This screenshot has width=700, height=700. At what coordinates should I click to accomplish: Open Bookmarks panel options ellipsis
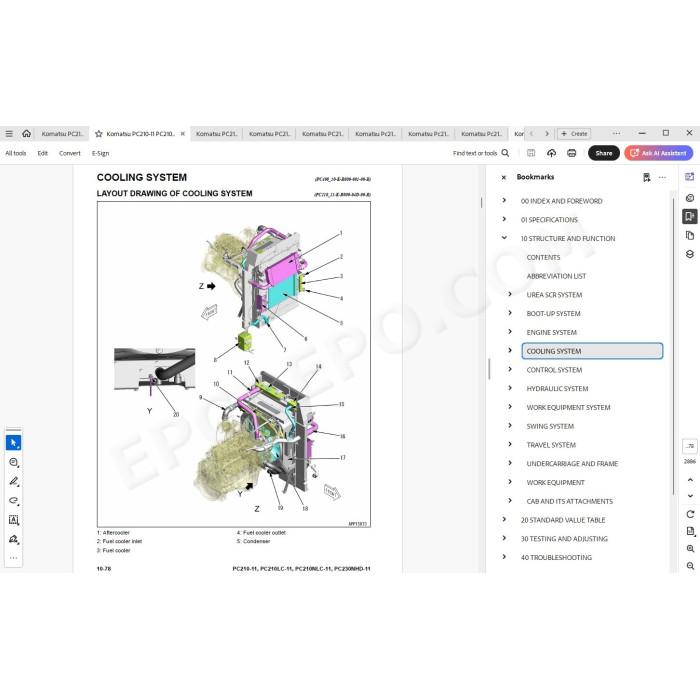tap(662, 177)
